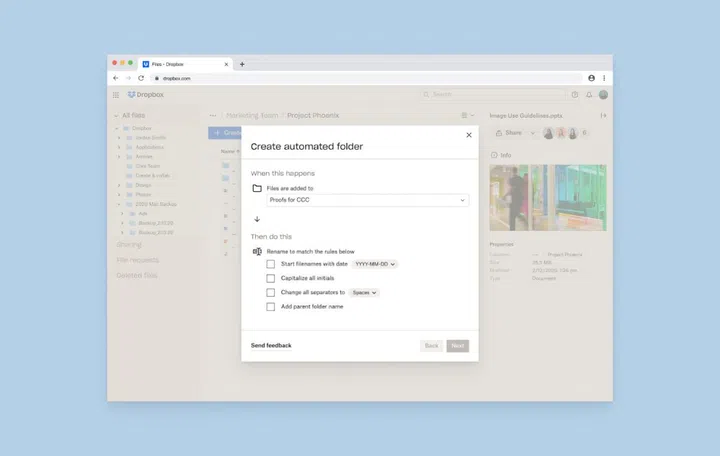Click the folder icon beside Files are added to
720x456 pixels.
pyautogui.click(x=257, y=188)
